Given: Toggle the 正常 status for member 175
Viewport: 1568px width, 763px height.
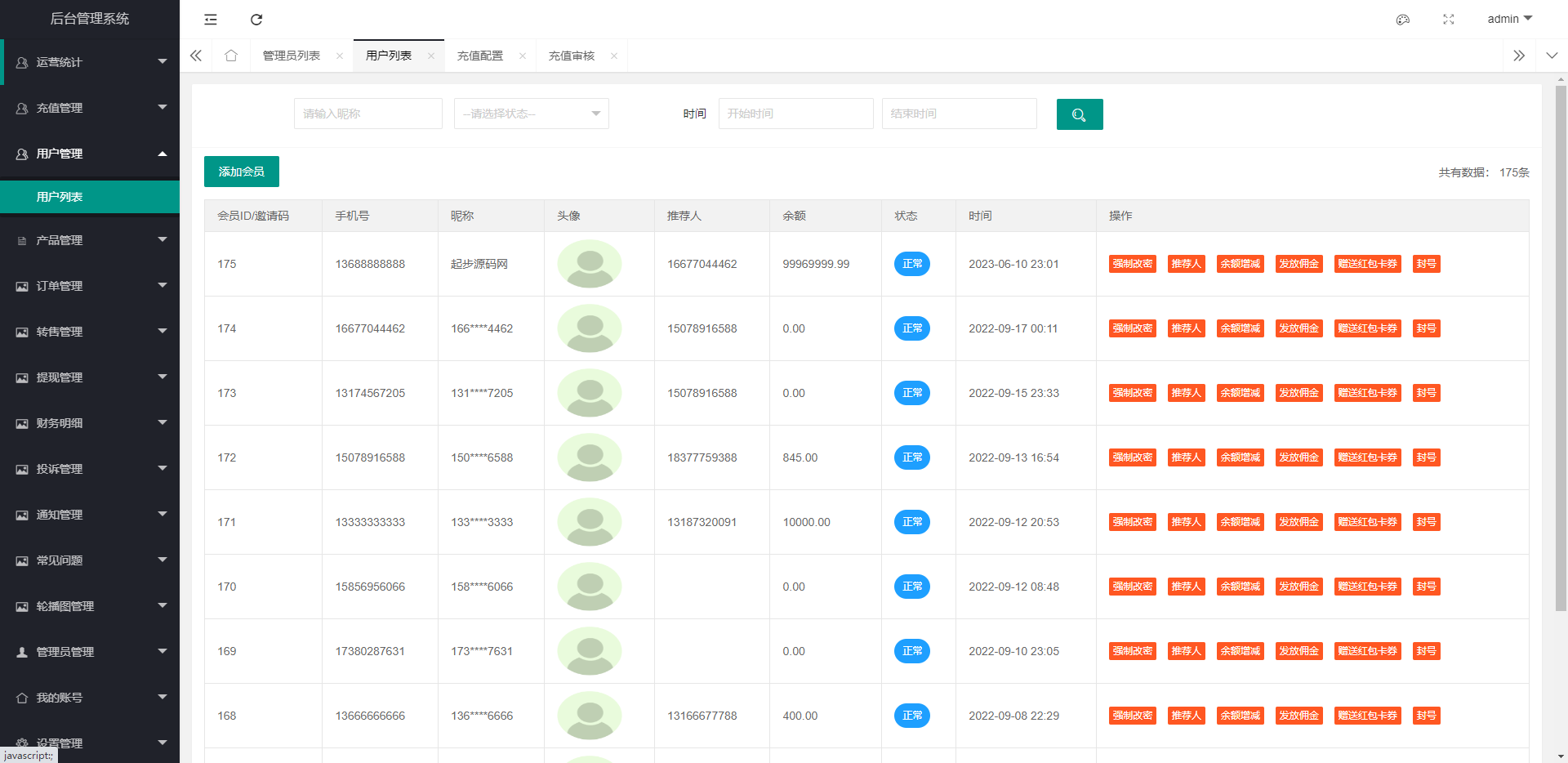Looking at the screenshot, I should tap(911, 264).
